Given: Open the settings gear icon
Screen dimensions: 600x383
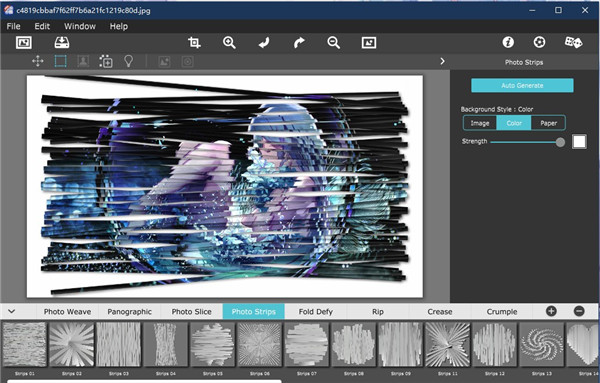Looking at the screenshot, I should click(540, 42).
